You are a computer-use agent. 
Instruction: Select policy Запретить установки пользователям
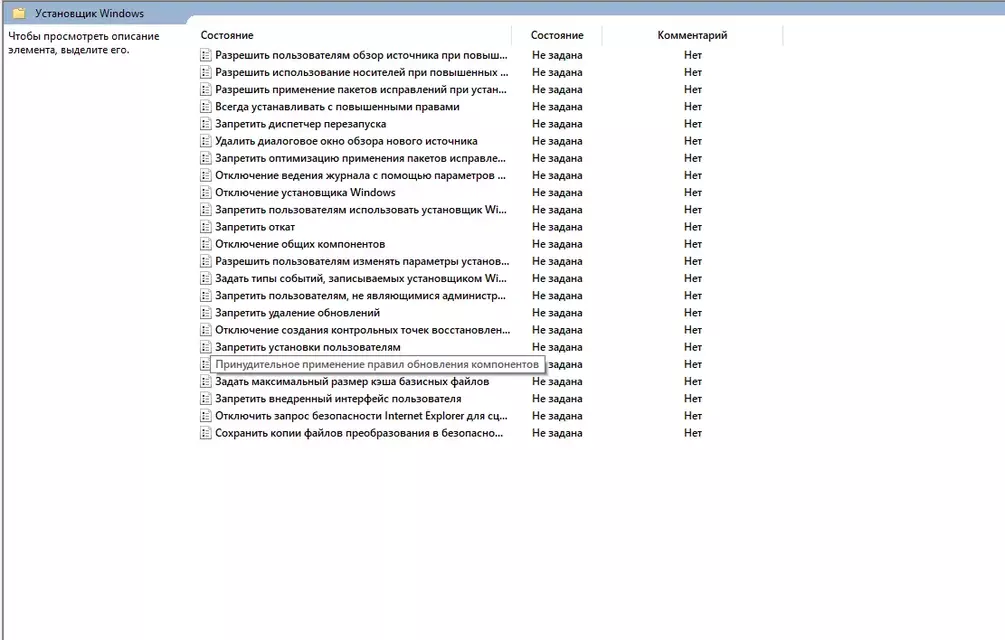(x=308, y=347)
